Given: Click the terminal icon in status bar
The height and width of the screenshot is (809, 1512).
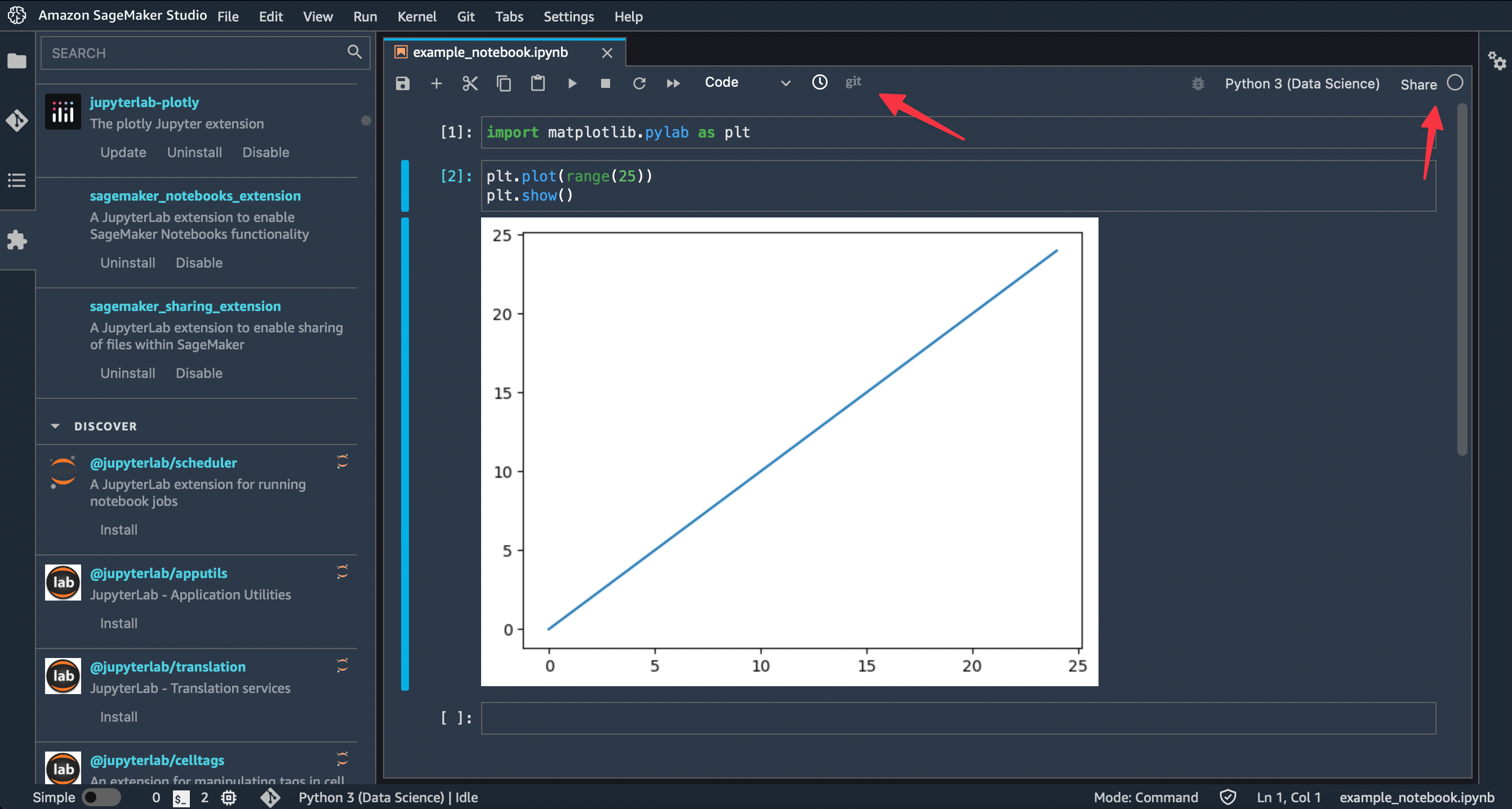Looking at the screenshot, I should (181, 797).
